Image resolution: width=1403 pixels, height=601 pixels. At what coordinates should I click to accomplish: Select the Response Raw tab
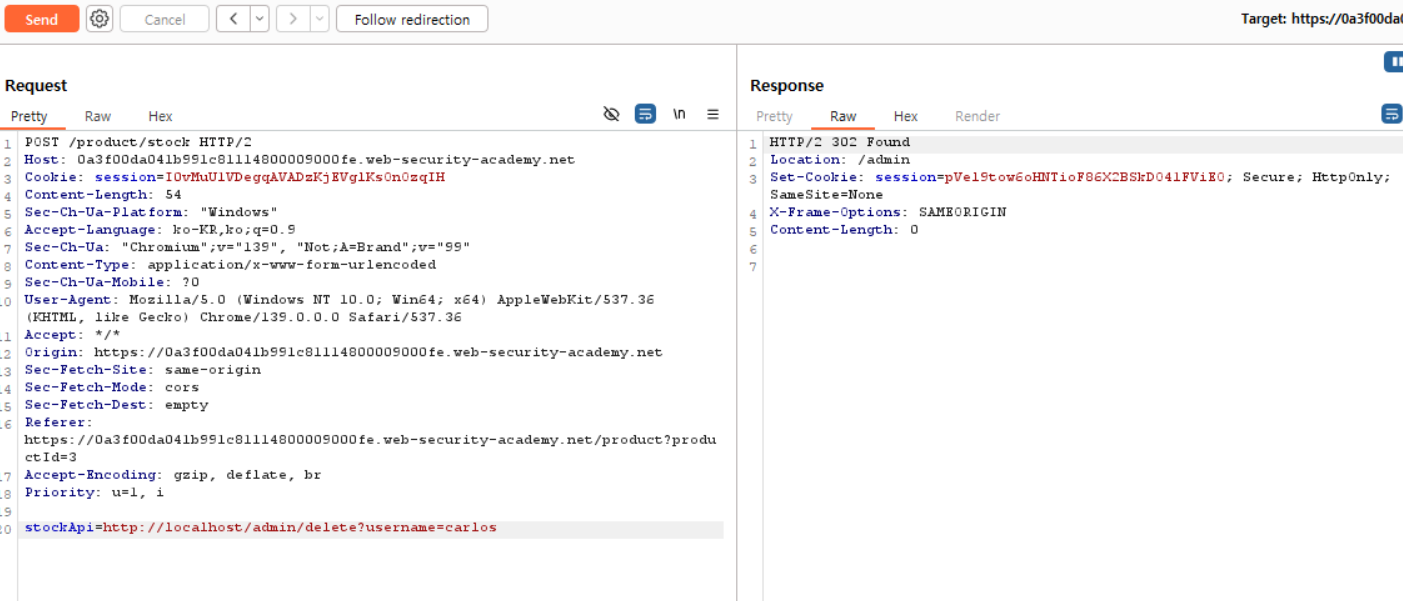(843, 116)
